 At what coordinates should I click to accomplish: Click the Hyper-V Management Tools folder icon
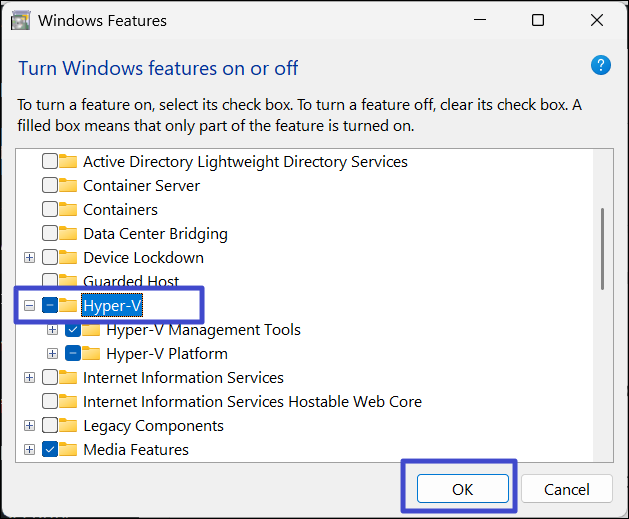tap(92, 329)
